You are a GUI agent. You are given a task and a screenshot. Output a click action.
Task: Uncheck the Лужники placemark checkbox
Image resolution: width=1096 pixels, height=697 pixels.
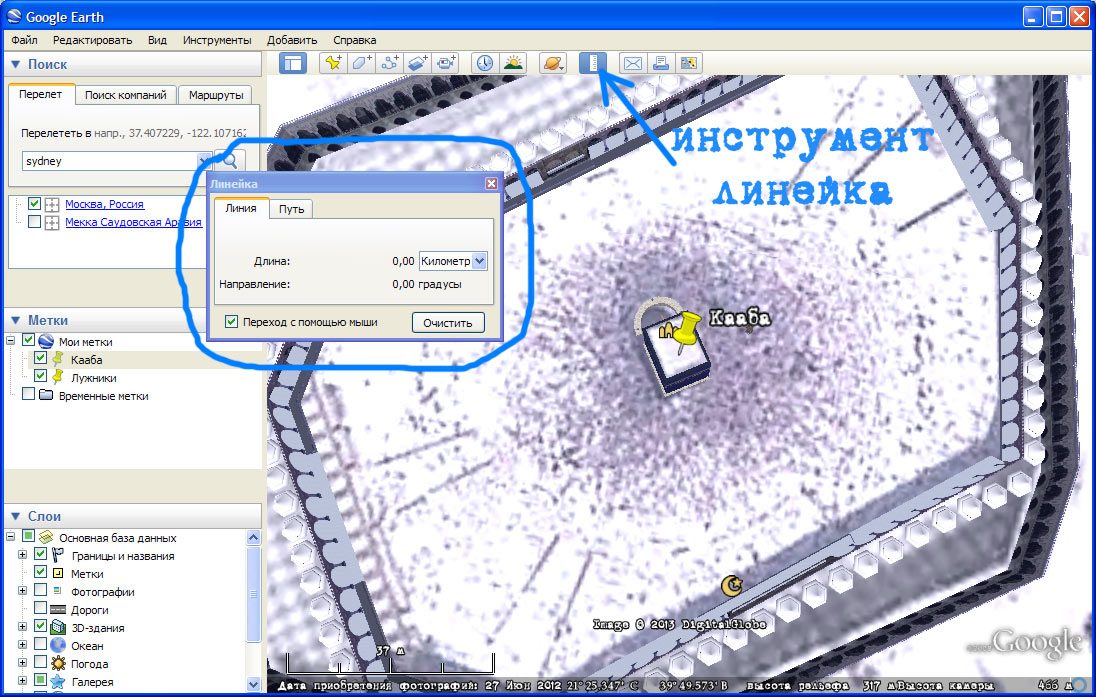click(x=41, y=377)
